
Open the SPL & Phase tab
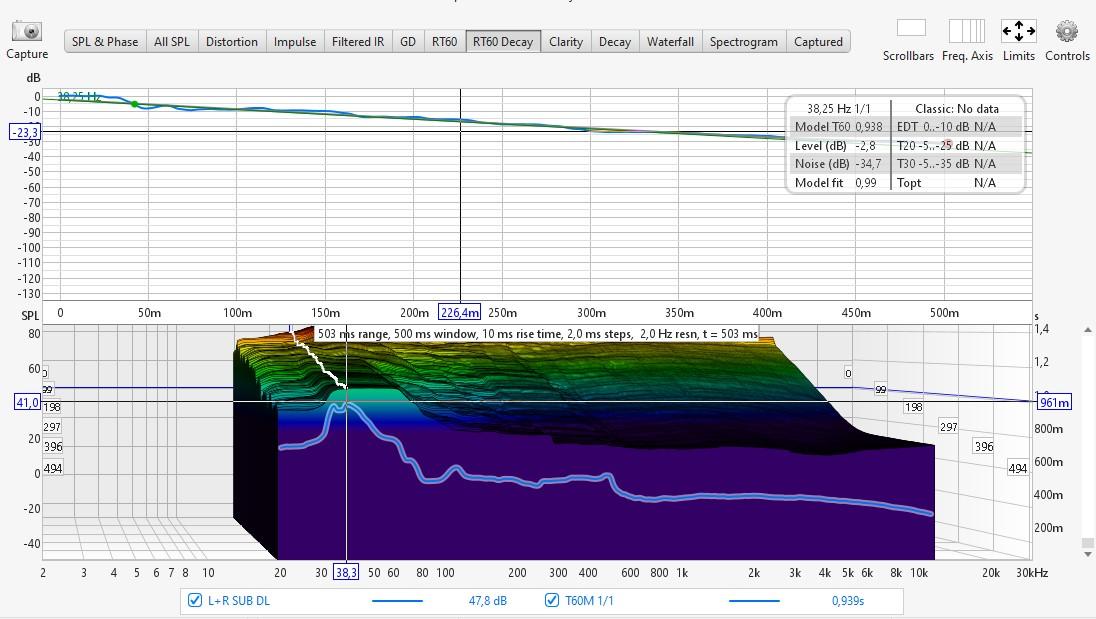pos(105,42)
